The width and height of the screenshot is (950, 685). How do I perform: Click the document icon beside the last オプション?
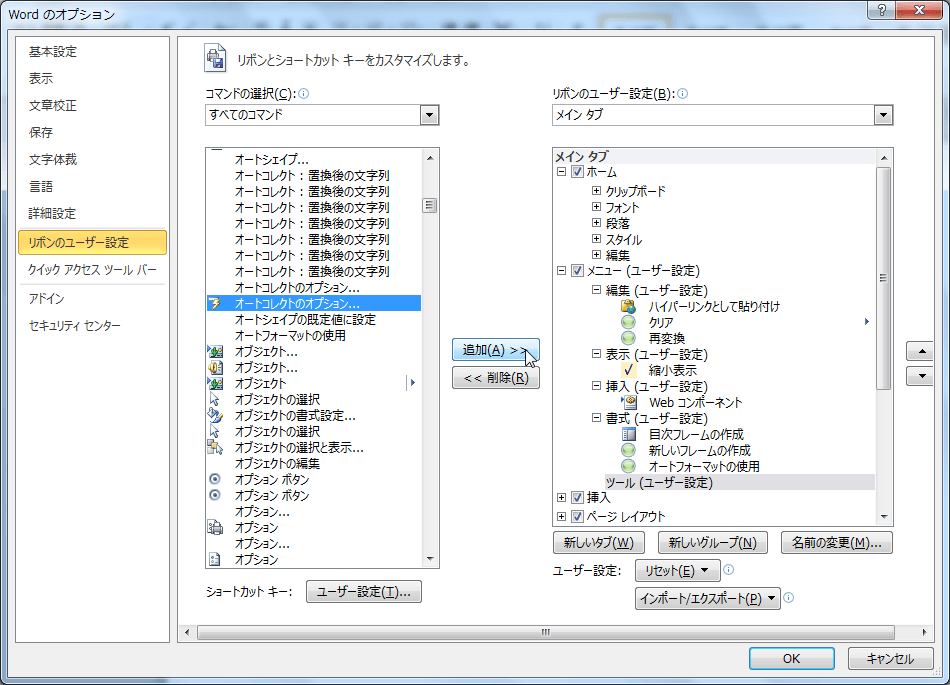214,559
